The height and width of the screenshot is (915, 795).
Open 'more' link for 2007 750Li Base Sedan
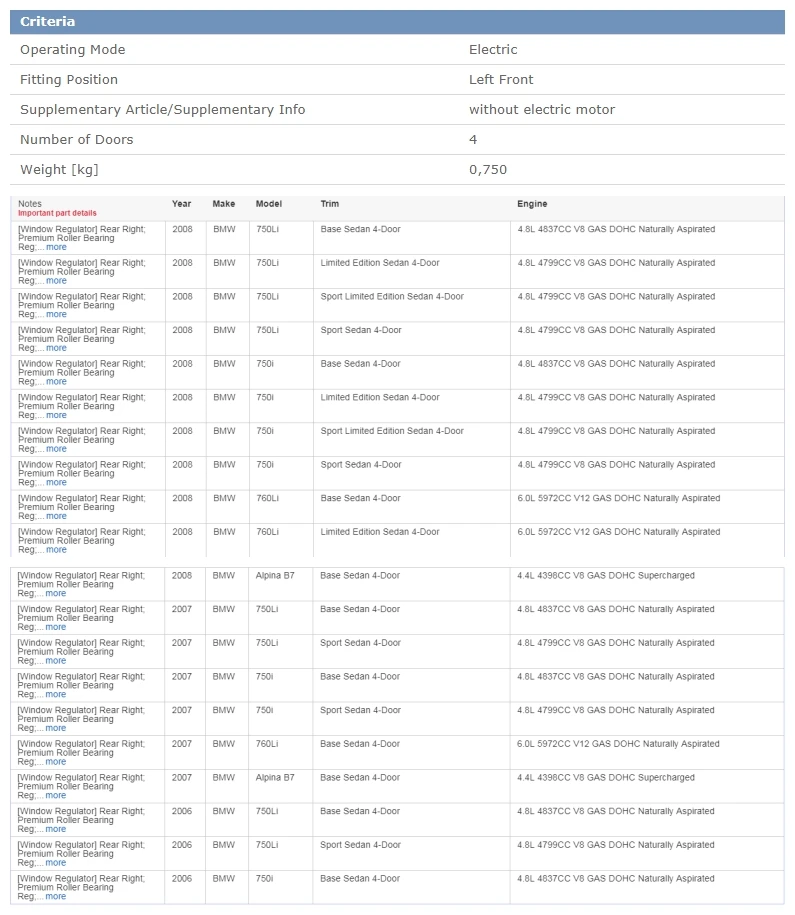click(x=55, y=627)
